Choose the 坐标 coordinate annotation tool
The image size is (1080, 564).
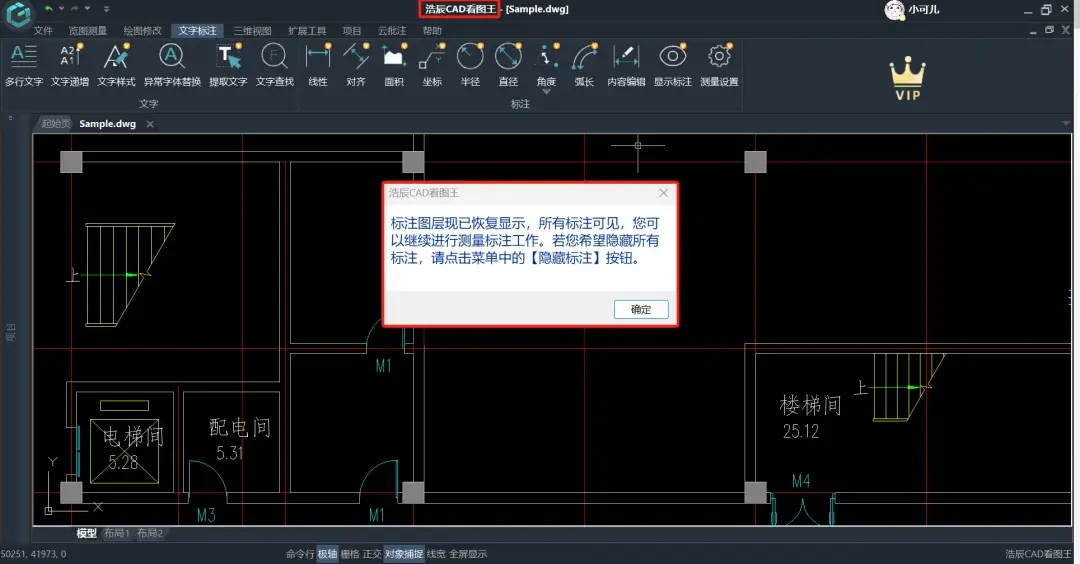pyautogui.click(x=432, y=65)
